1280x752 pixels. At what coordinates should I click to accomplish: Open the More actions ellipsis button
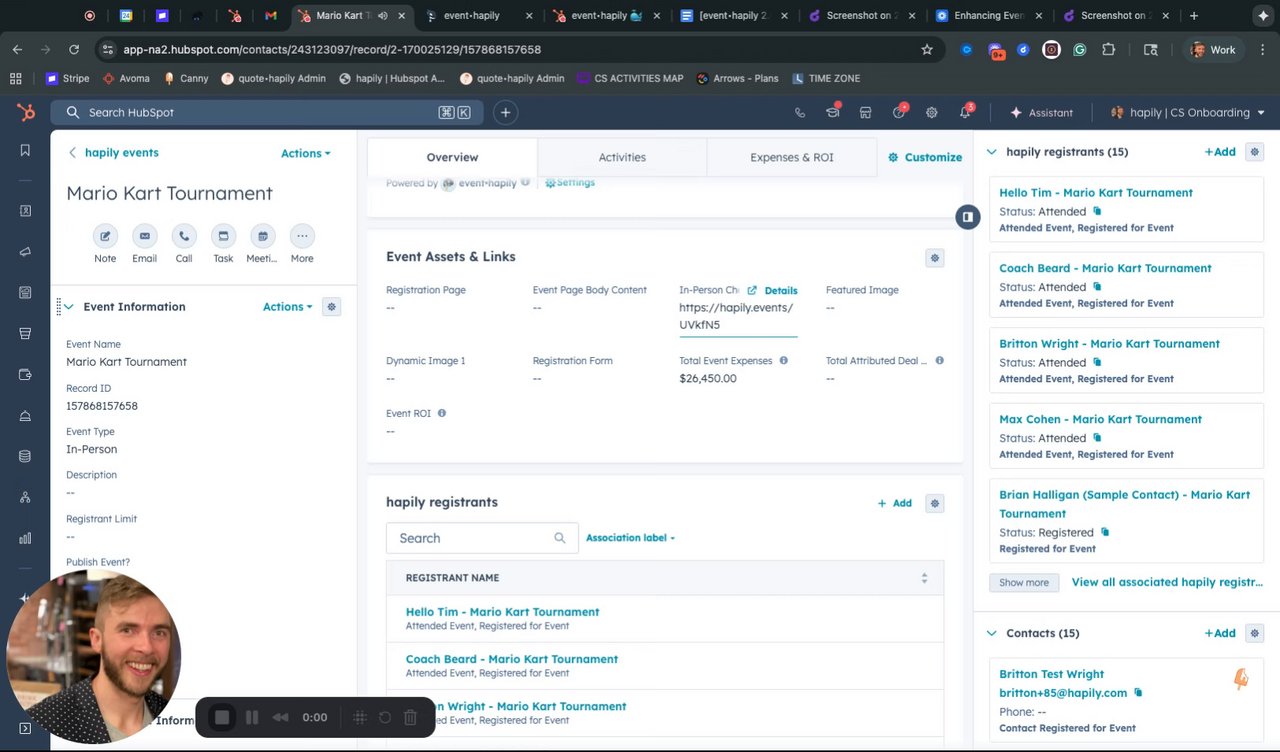(302, 236)
